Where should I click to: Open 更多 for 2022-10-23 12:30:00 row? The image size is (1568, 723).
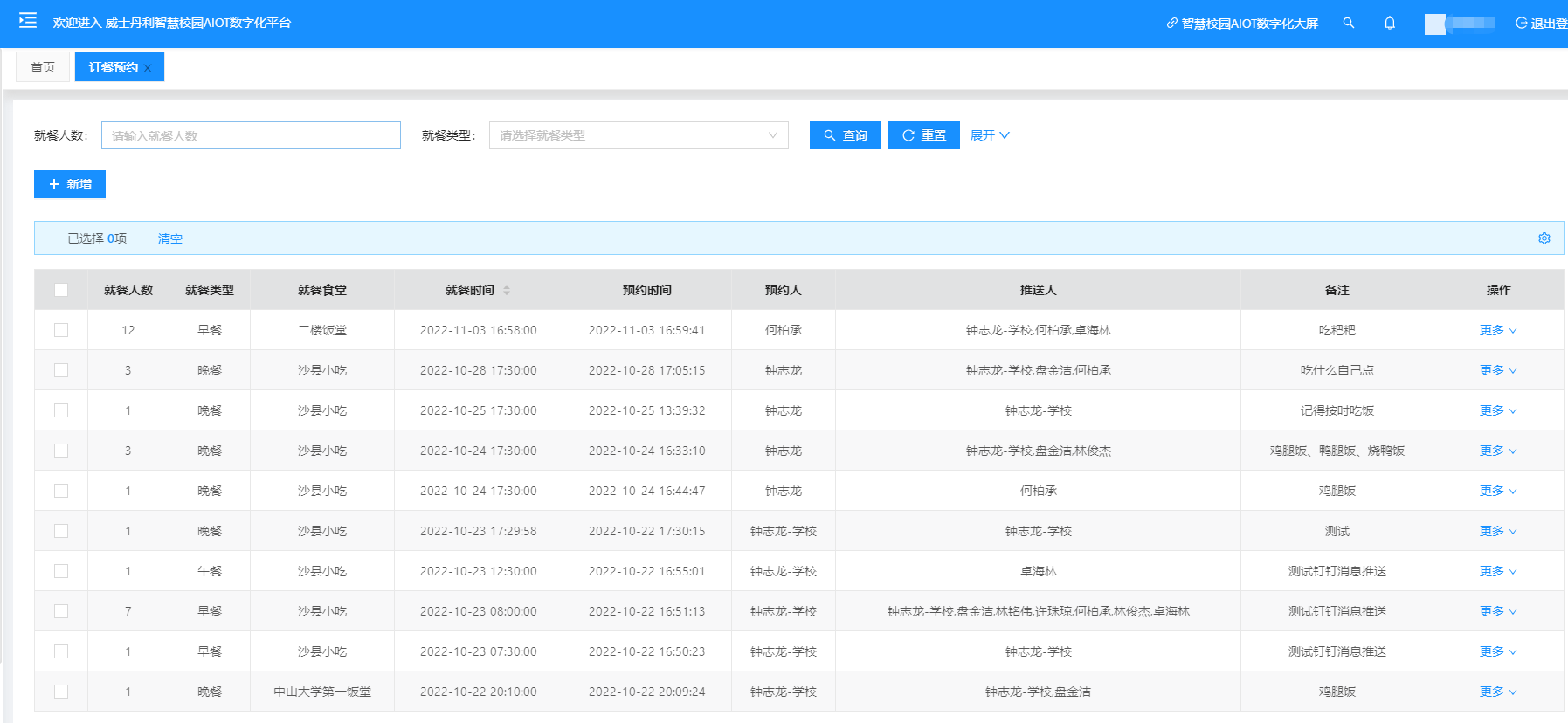[1498, 571]
